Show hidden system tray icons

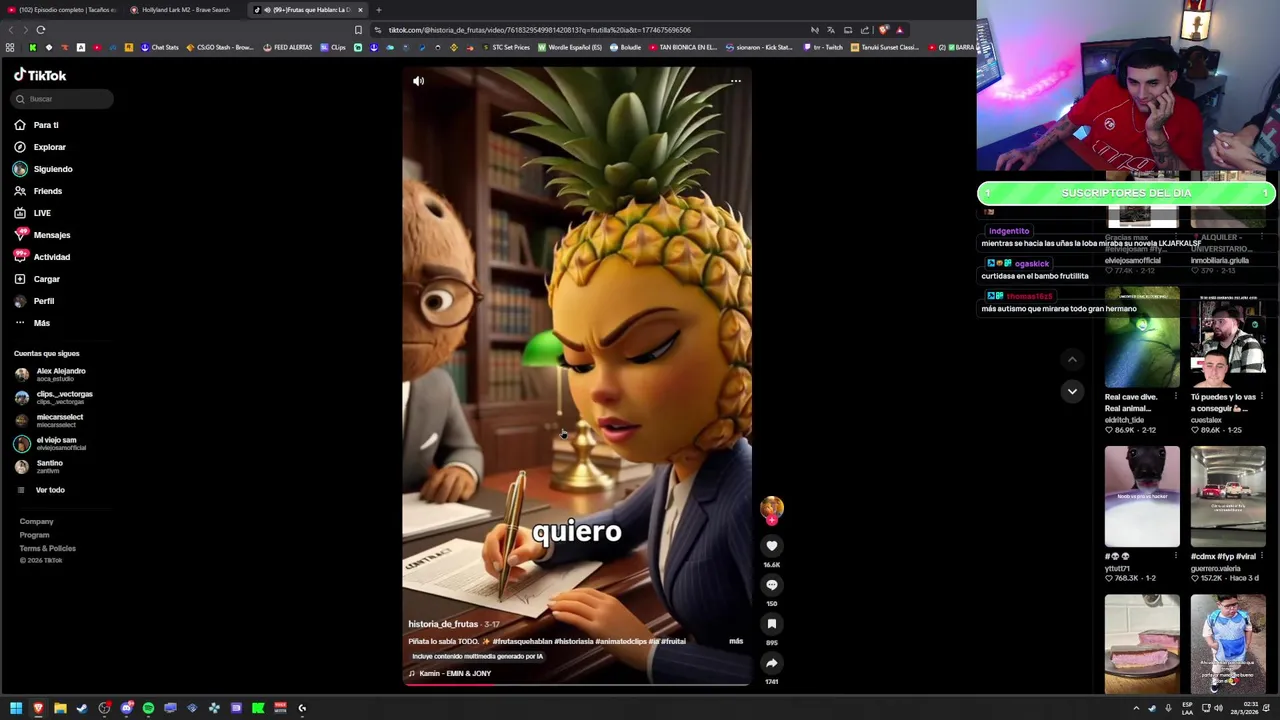coord(1136,708)
